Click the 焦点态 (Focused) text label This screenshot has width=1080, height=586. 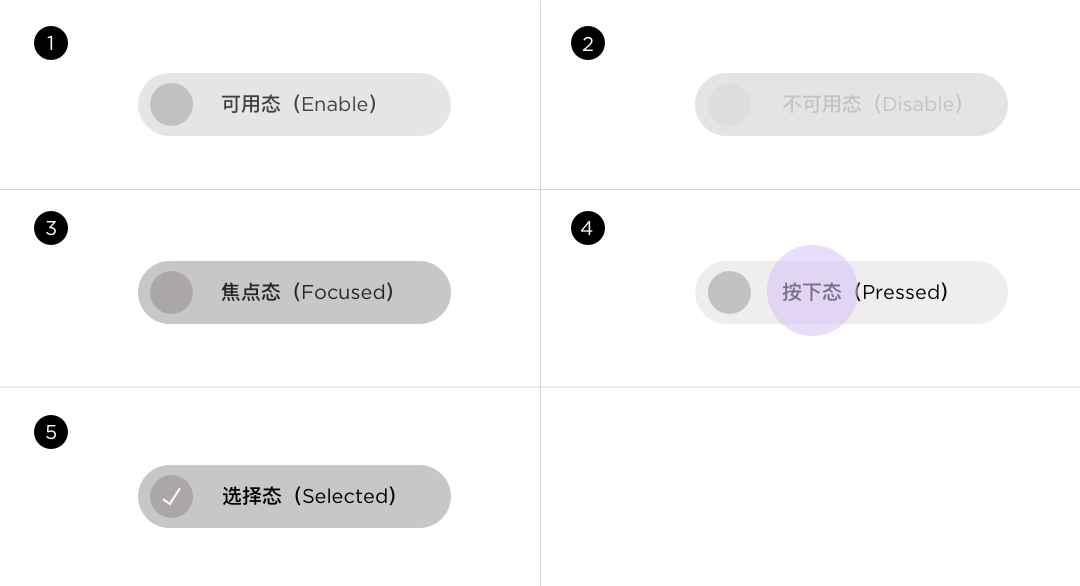[x=307, y=293]
